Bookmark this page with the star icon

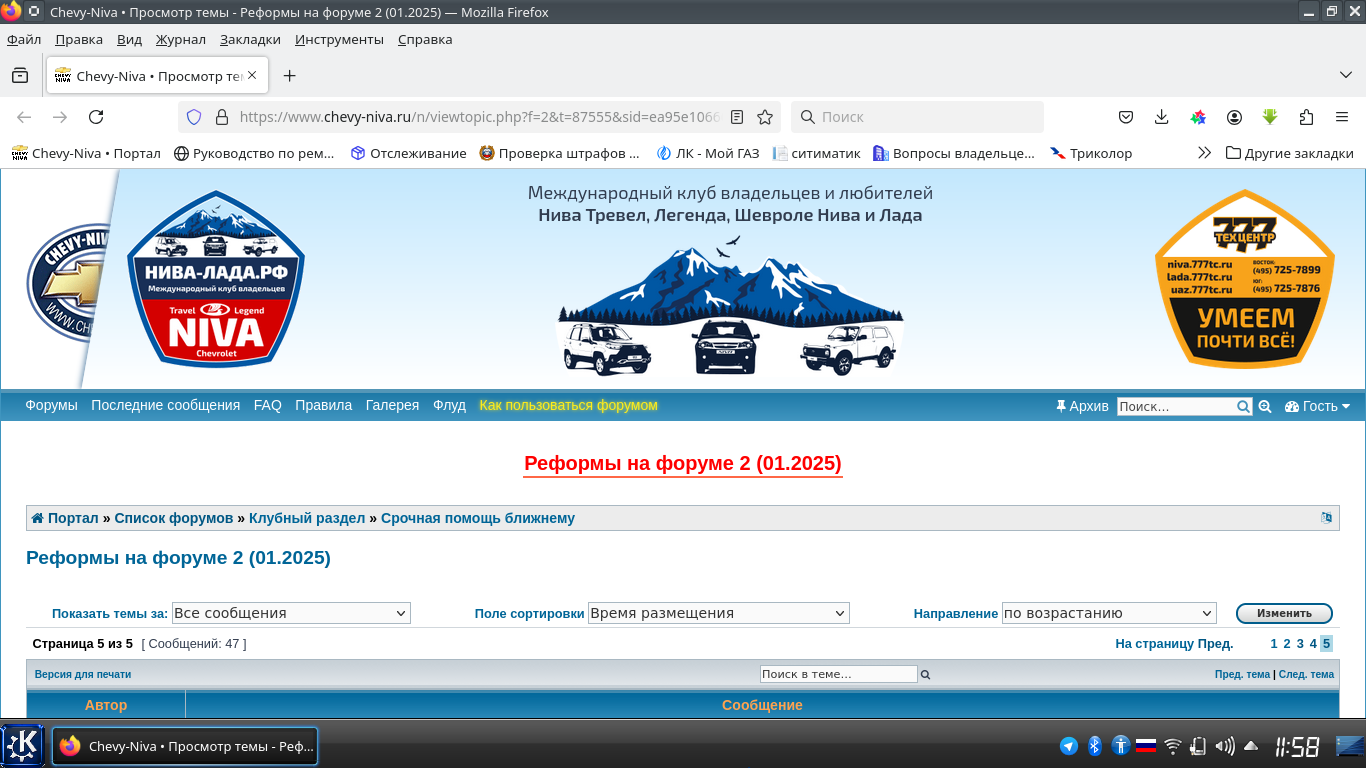765,117
